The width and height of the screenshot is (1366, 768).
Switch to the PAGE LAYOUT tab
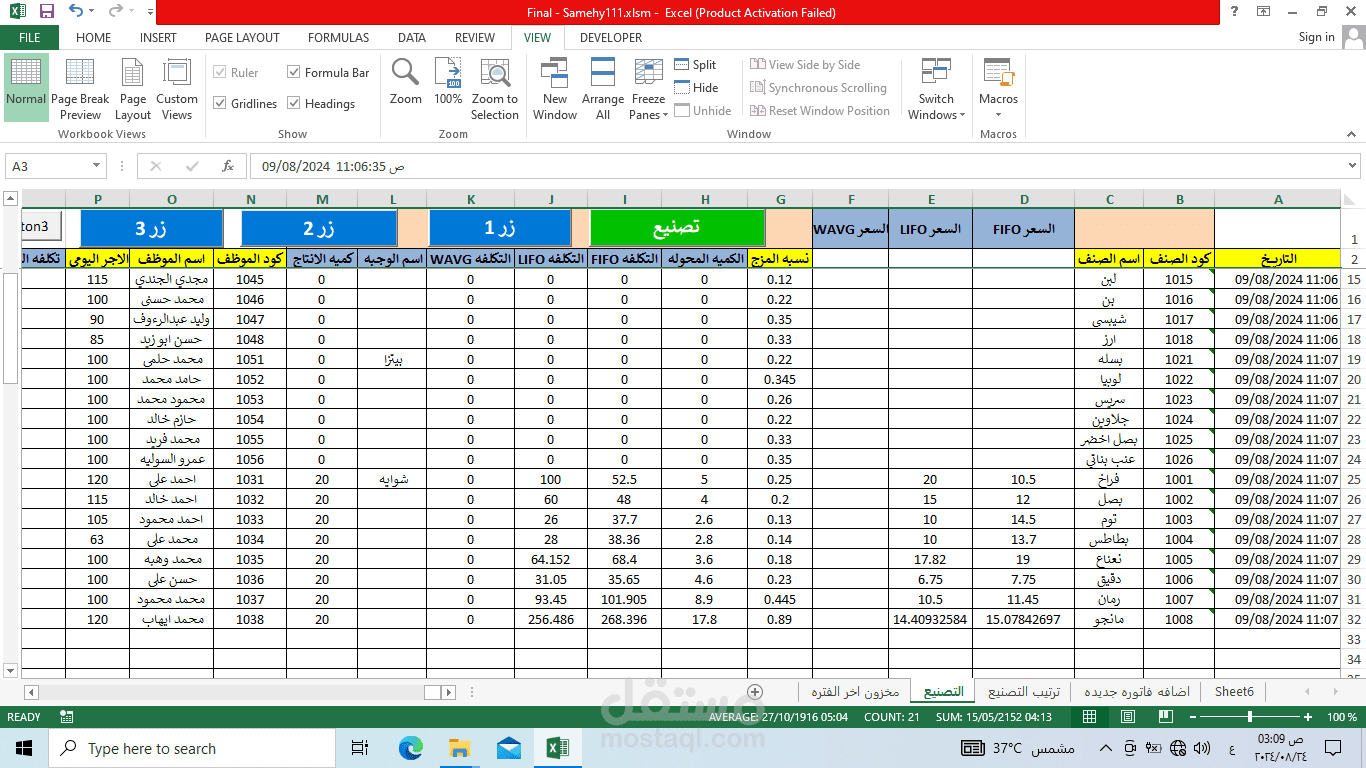[242, 38]
